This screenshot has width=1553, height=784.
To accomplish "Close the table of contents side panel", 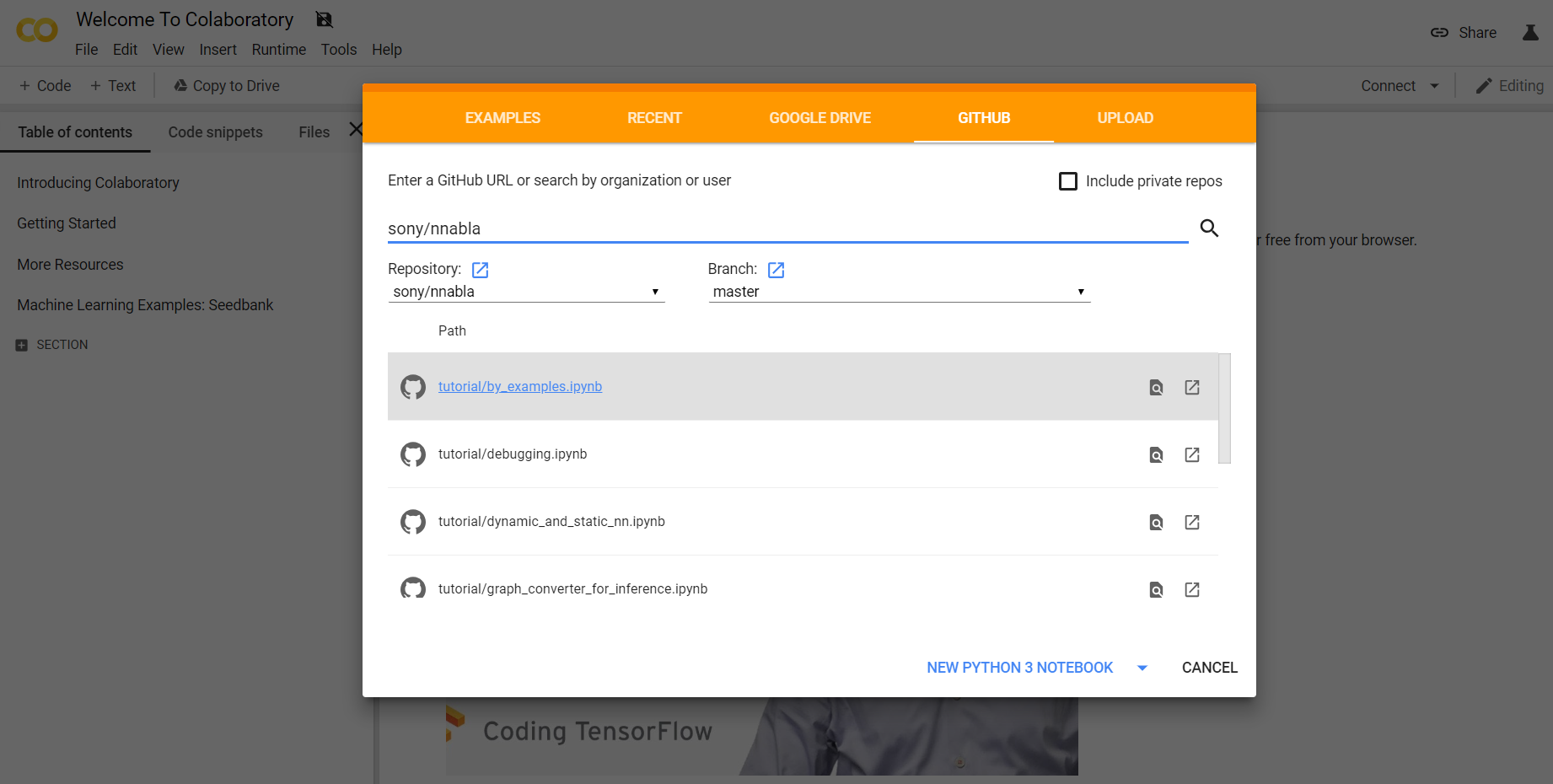I will 356,130.
